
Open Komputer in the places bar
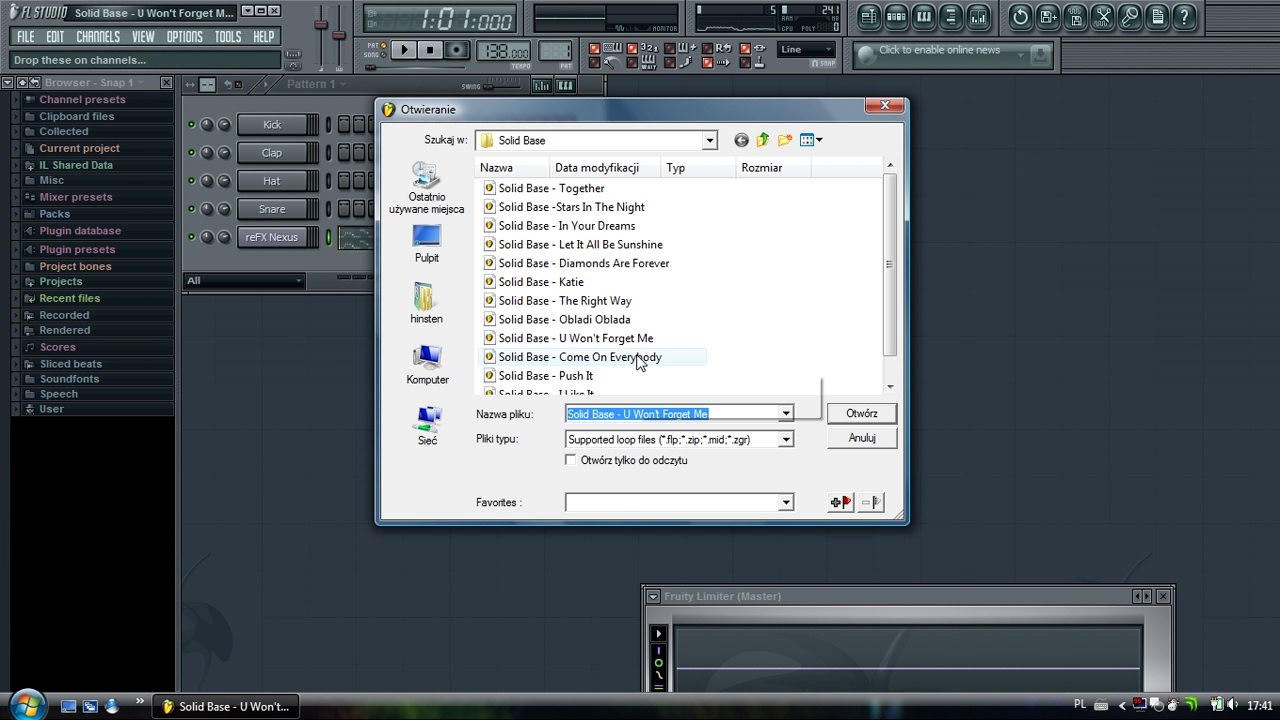427,365
